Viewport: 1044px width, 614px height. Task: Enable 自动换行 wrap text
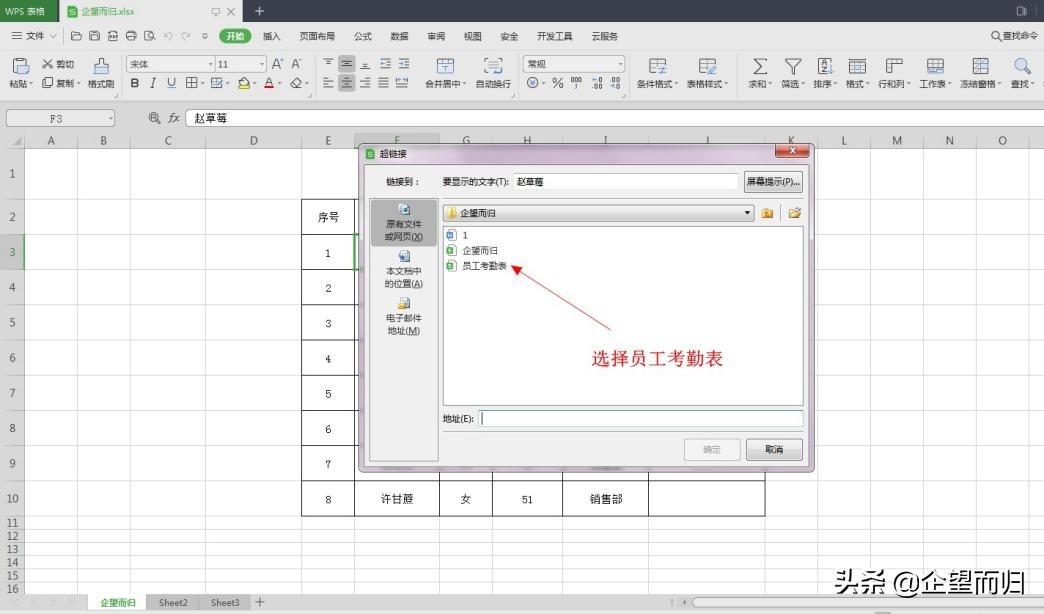pos(493,72)
